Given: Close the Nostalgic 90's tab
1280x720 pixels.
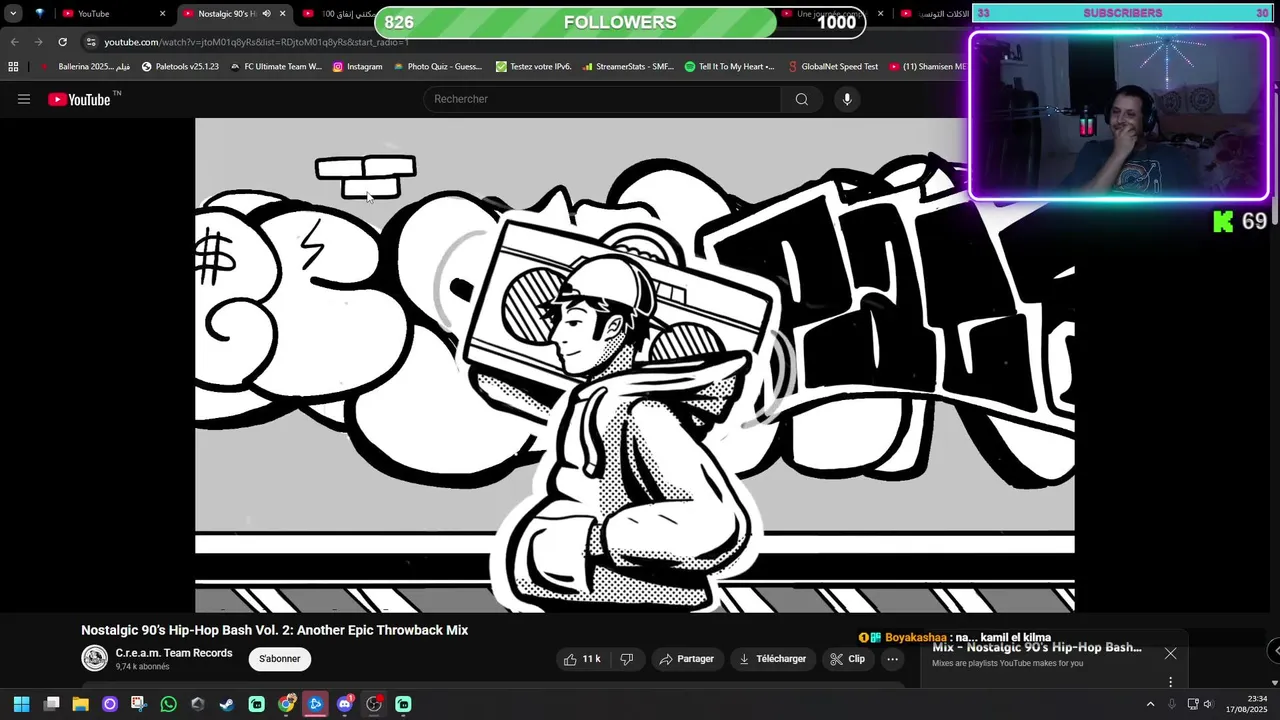Looking at the screenshot, I should coord(282,14).
